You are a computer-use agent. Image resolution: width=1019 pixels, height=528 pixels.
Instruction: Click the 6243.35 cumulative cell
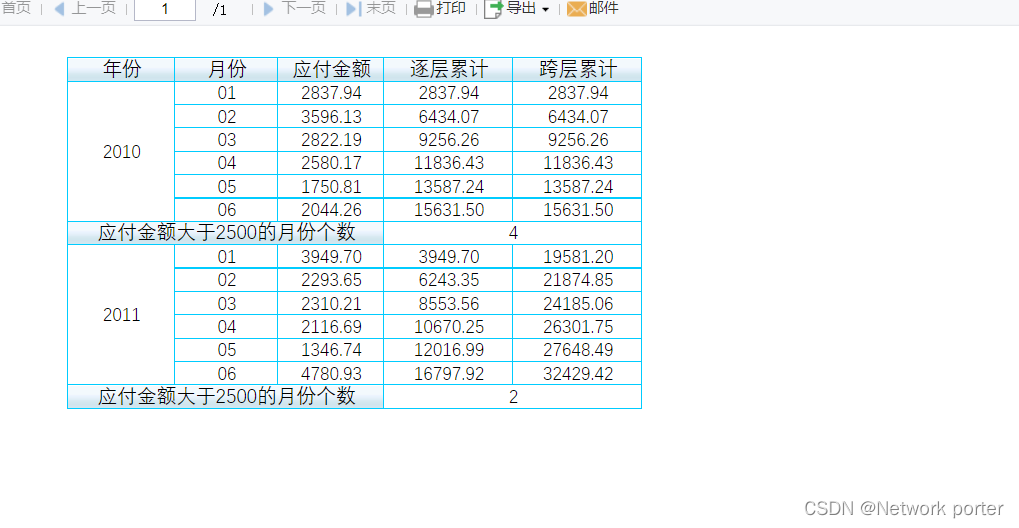coord(448,280)
